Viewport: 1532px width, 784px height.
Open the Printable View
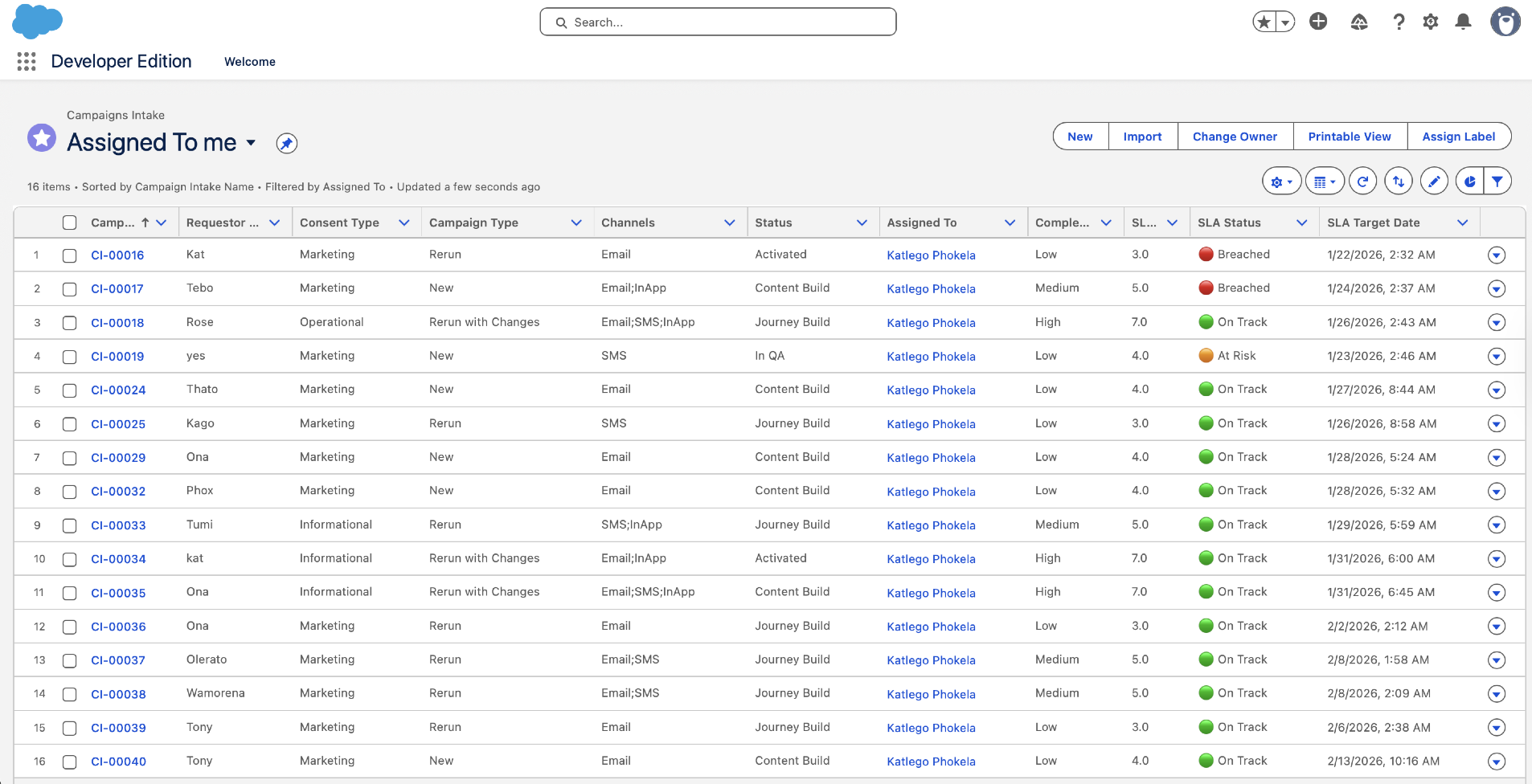click(x=1350, y=137)
